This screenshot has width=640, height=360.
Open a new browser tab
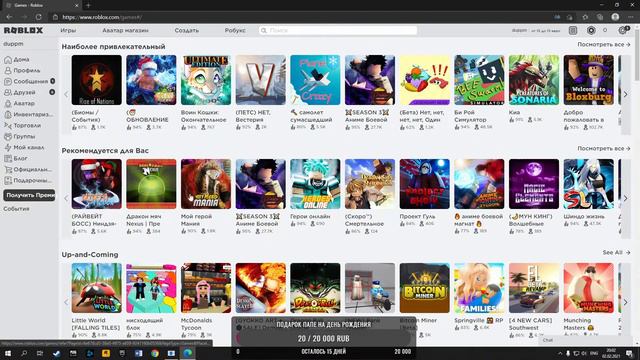point(88,5)
